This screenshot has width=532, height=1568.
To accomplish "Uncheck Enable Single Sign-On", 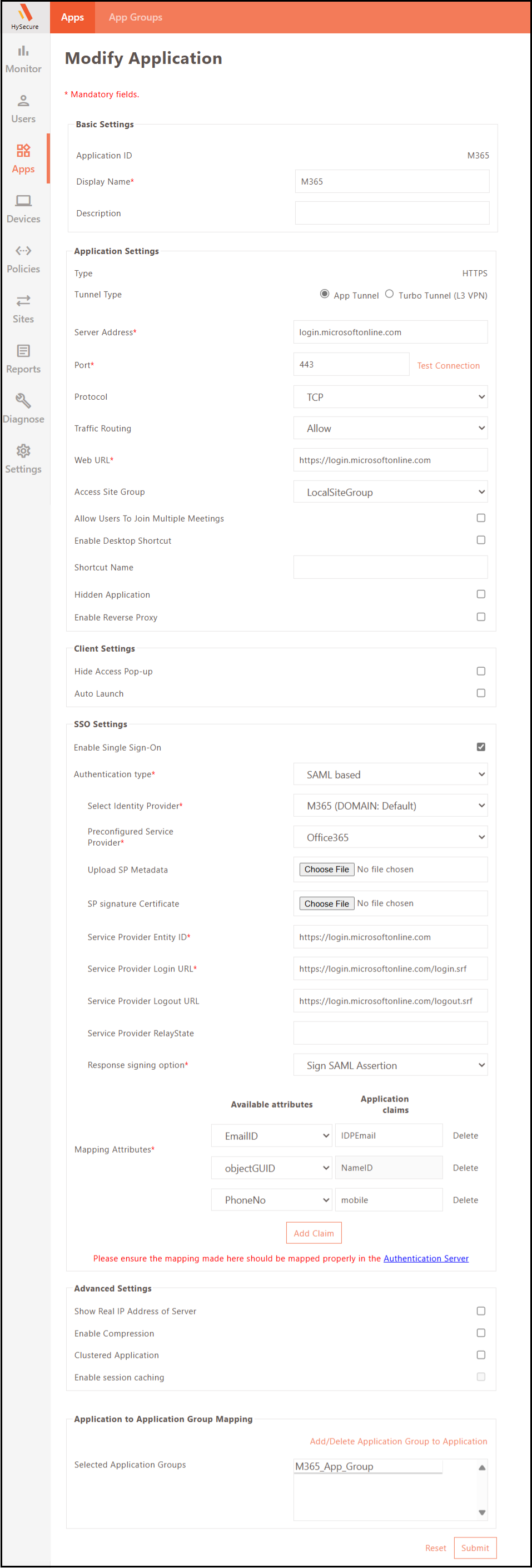I will tap(480, 747).
